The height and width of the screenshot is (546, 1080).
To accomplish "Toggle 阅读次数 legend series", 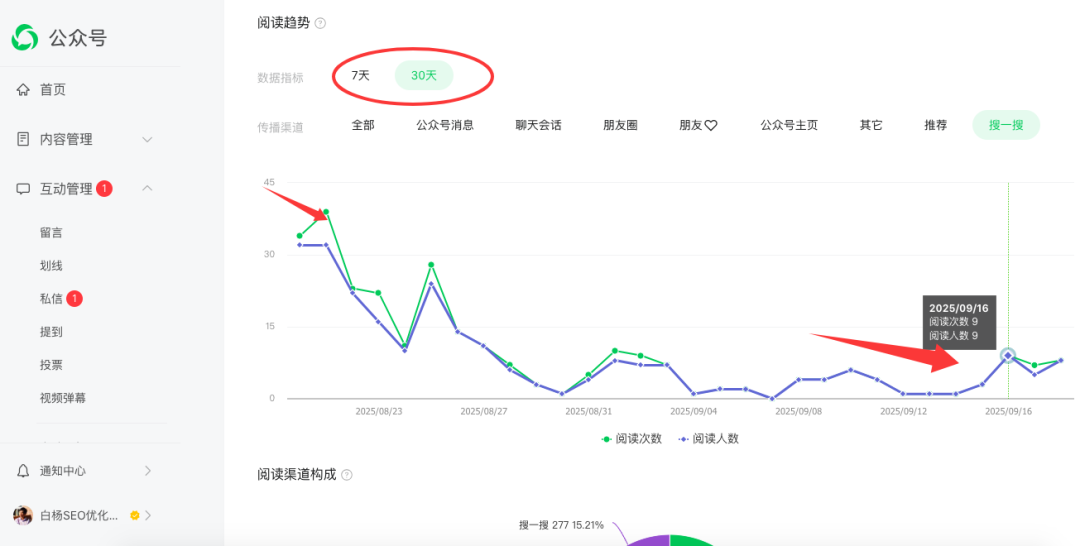I will click(631, 438).
